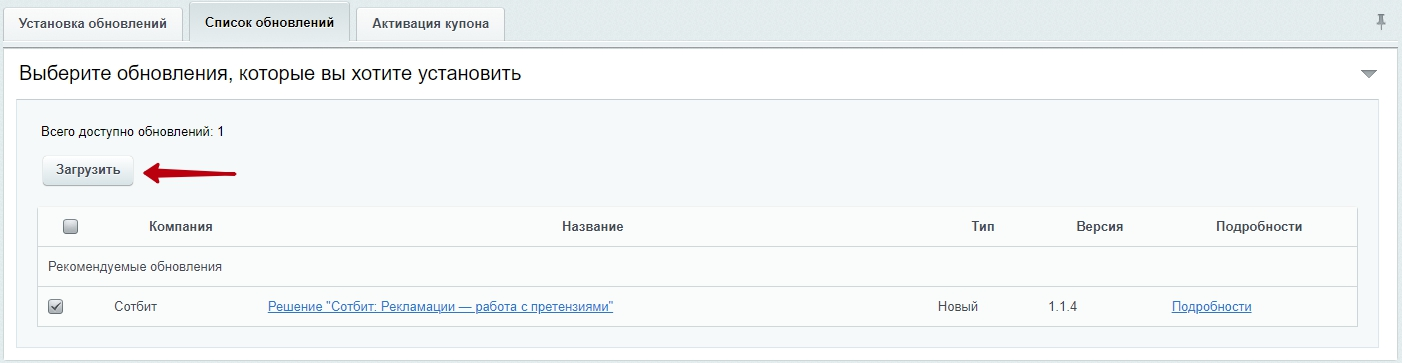Click the Новый type cell

click(958, 307)
